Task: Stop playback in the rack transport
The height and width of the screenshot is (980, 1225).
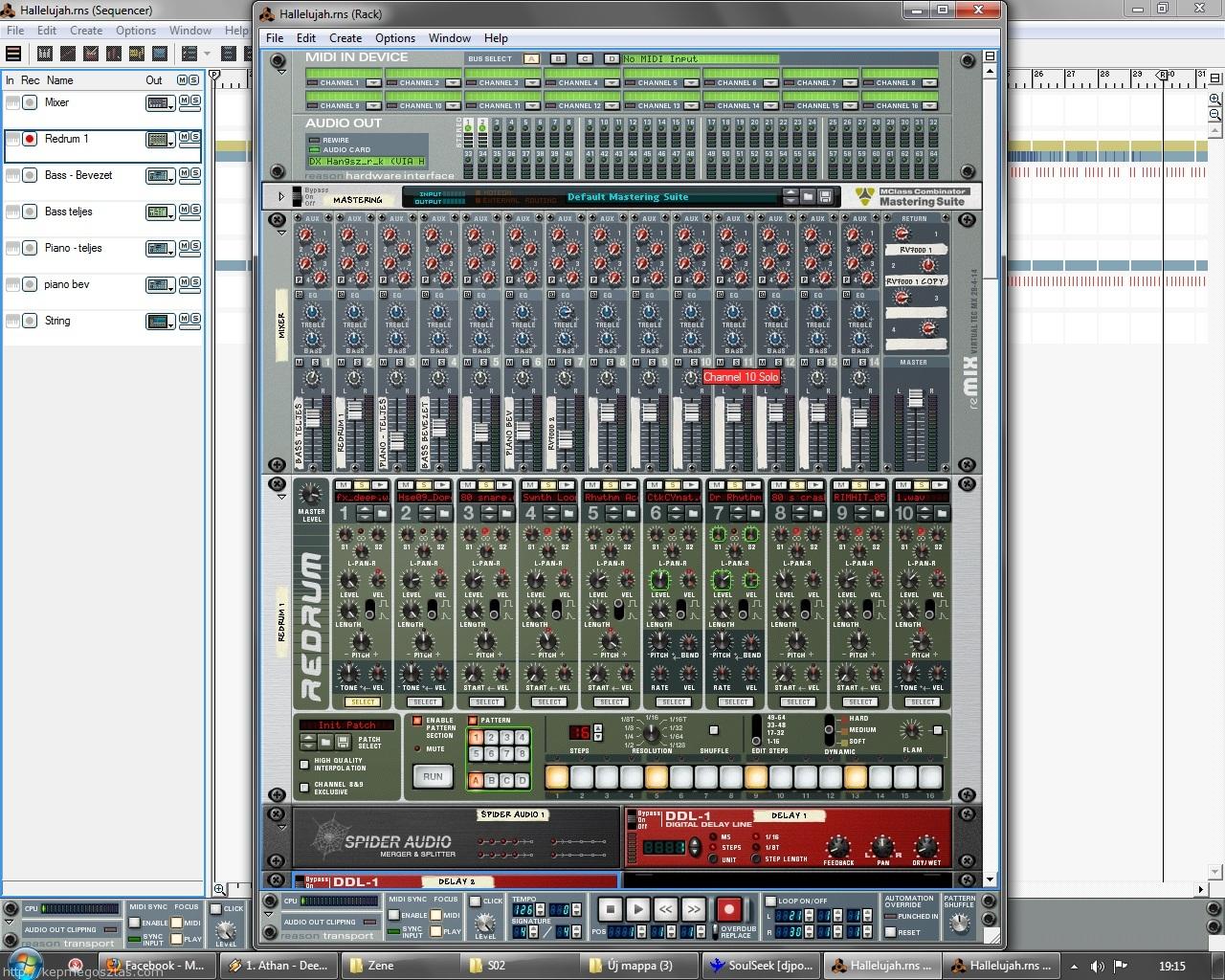Action: pos(610,910)
